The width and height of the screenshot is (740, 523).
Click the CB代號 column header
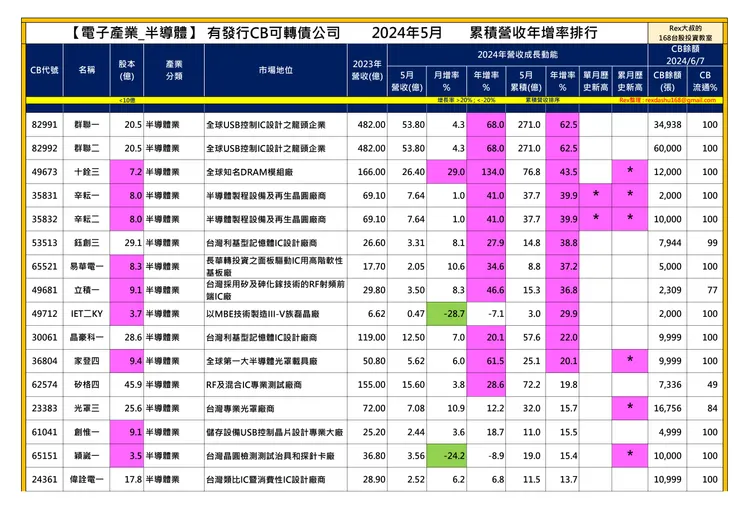[x=44, y=70]
